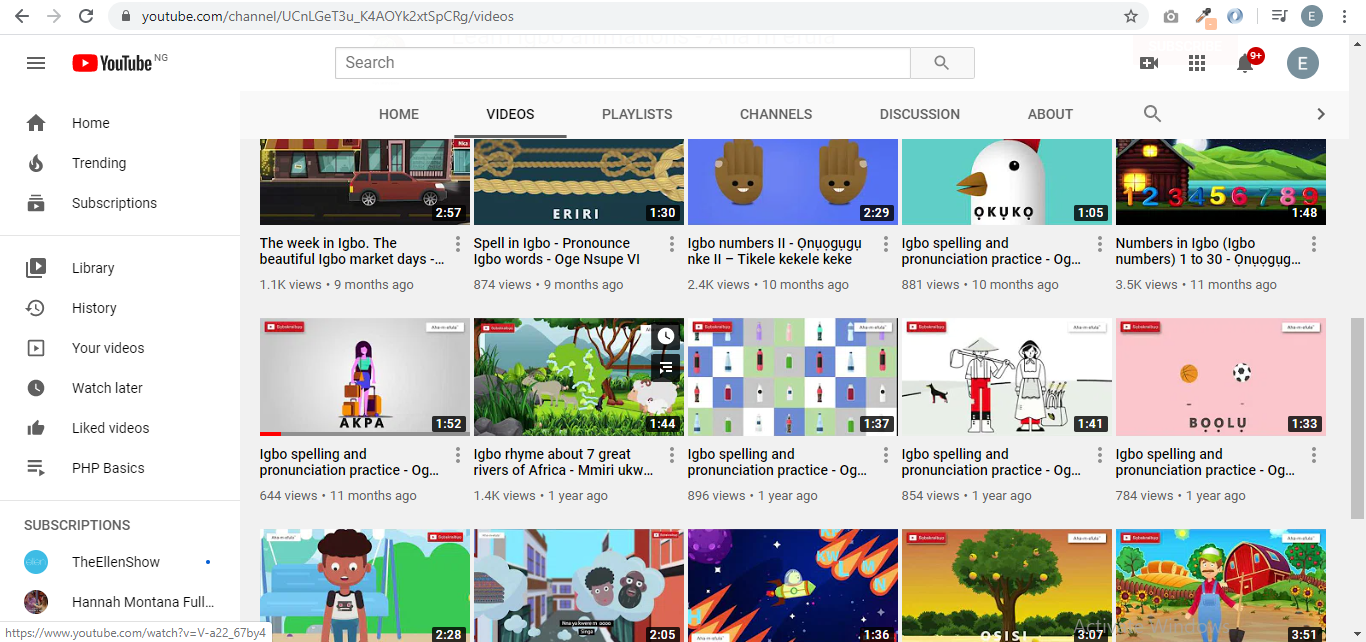
Task: Bookmark this page with star icon
Action: 1131,16
